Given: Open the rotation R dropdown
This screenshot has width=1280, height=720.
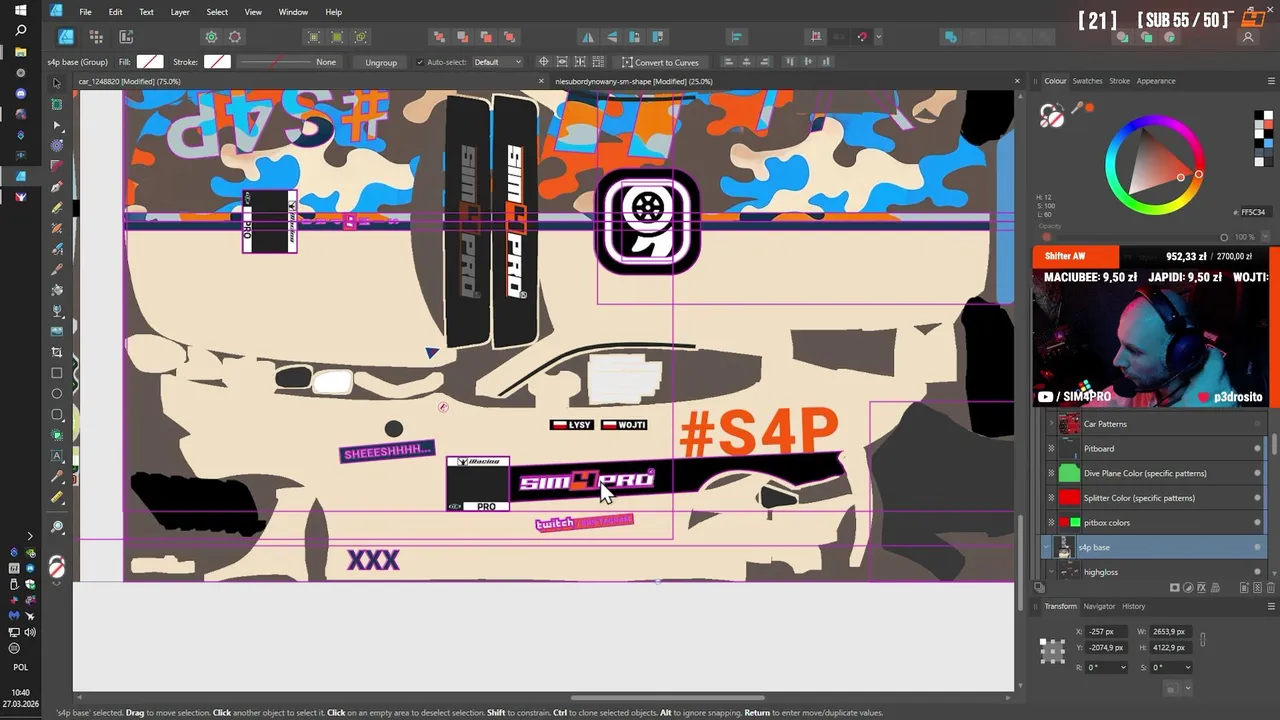Looking at the screenshot, I should click(x=1123, y=667).
